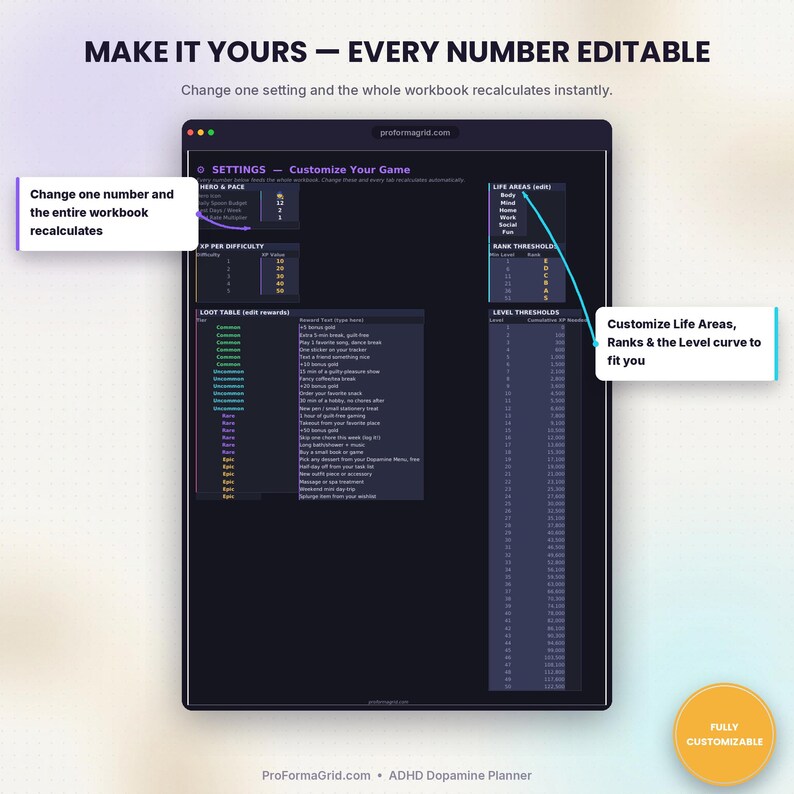The image size is (794, 794).
Task: Edit 'New pen / small stationery treat' reward
Action: pyautogui.click(x=361, y=408)
